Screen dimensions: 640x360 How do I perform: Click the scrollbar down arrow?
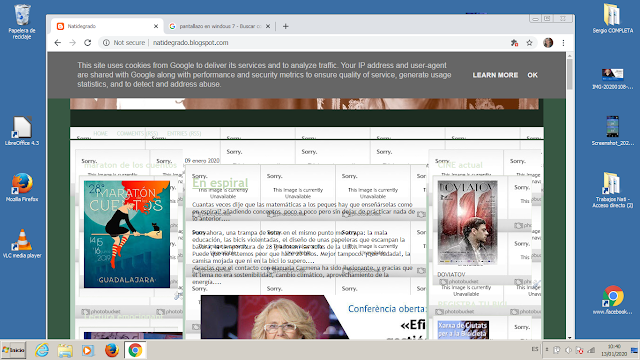569,338
